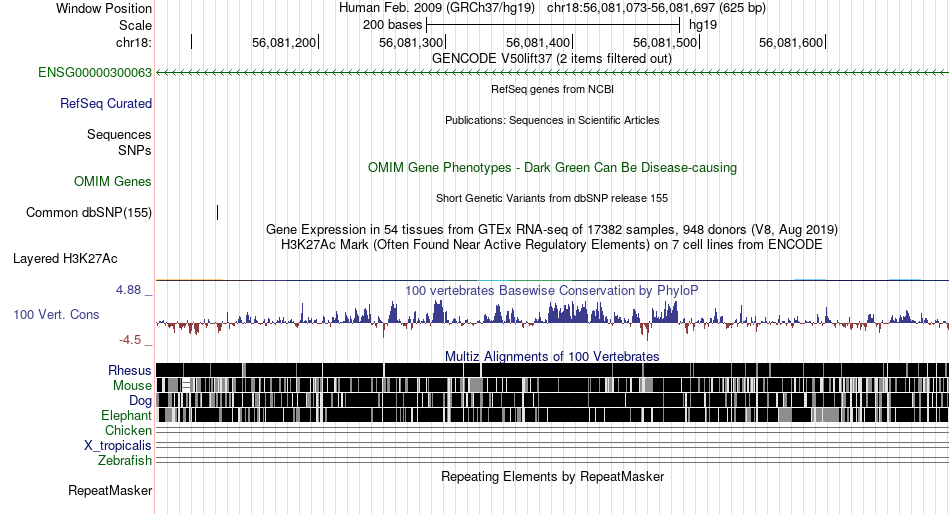Click the Dog alignment row label

click(140, 401)
